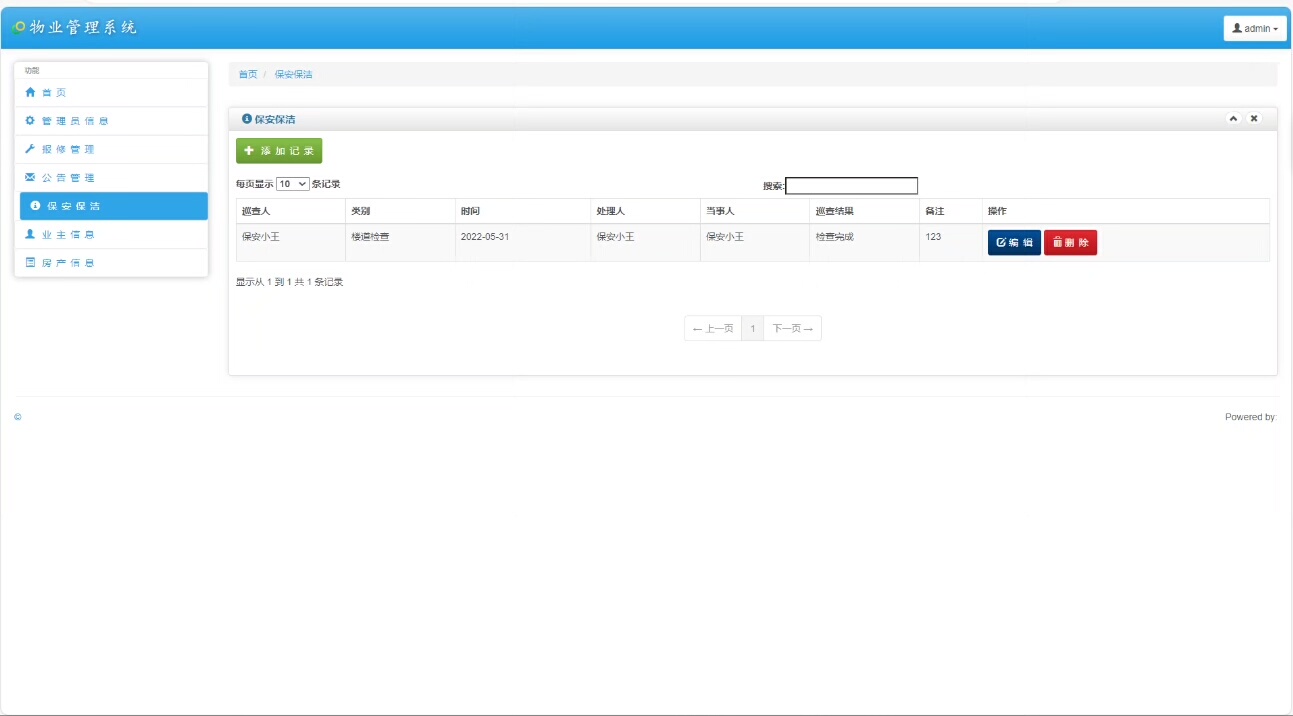Sort by the 处理人 column header
Viewport: 1293px width, 716px height.
click(645, 211)
